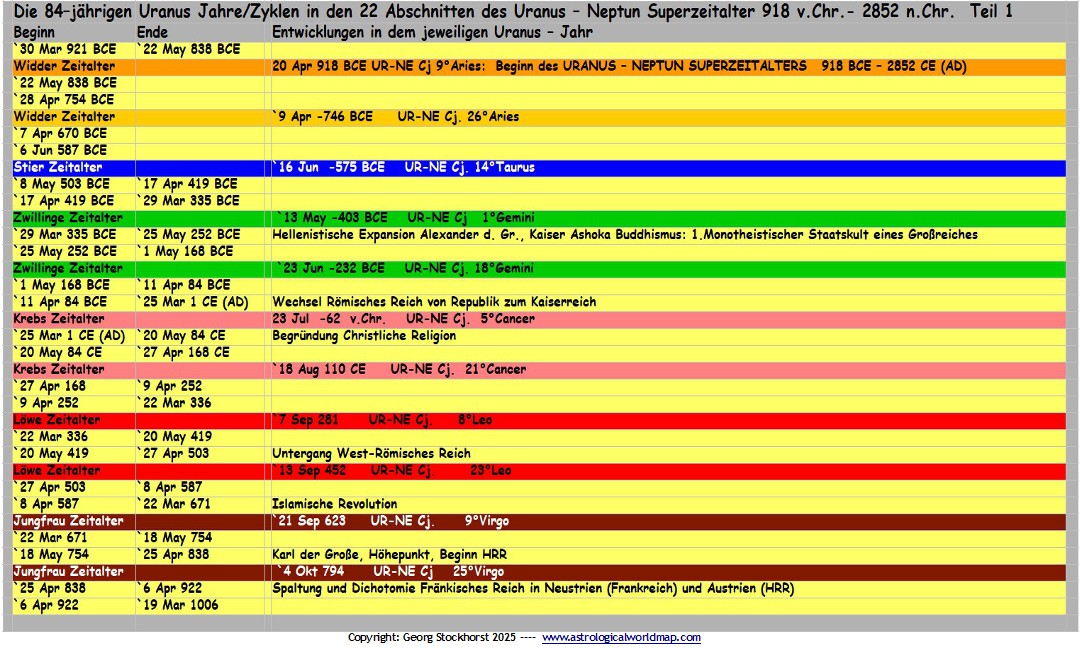Open the astrologicalworldmap.com link

[621, 638]
